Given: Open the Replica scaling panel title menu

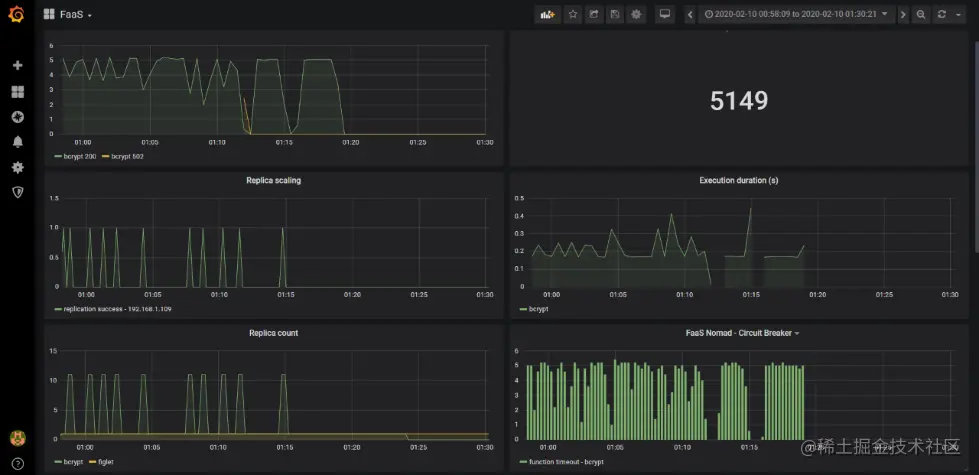Looking at the screenshot, I should 273,180.
